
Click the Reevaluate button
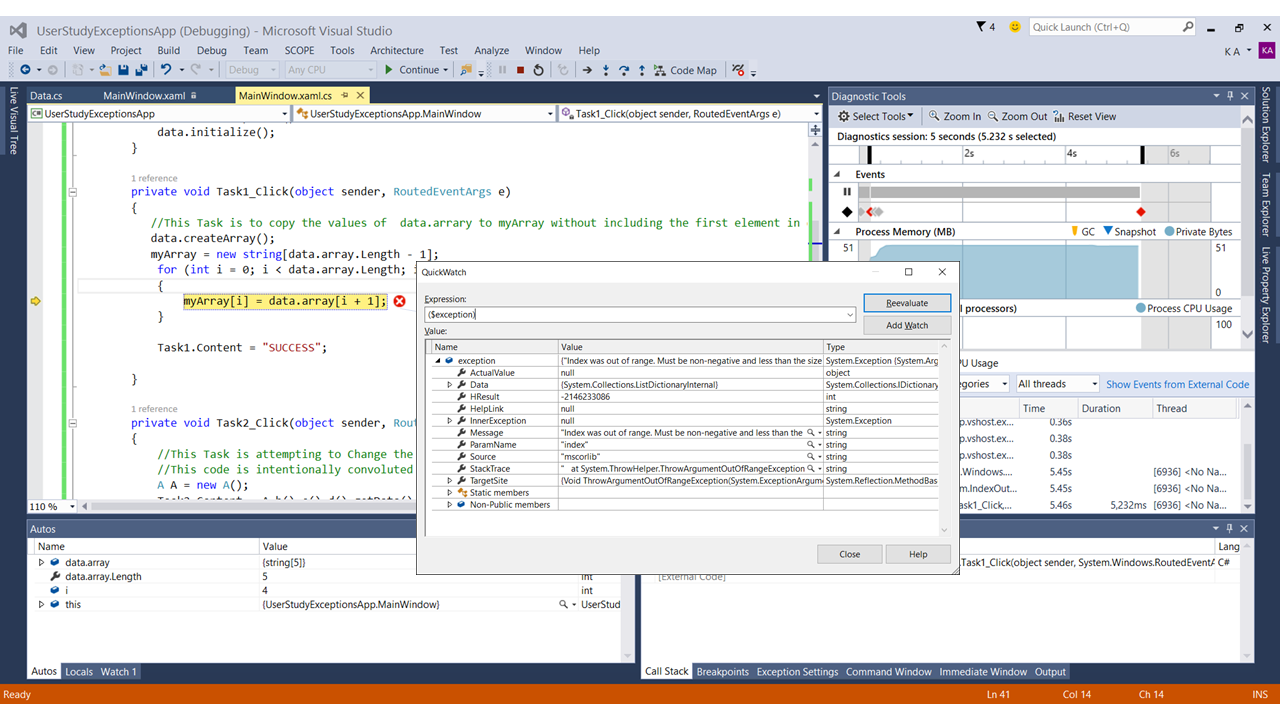tap(907, 303)
